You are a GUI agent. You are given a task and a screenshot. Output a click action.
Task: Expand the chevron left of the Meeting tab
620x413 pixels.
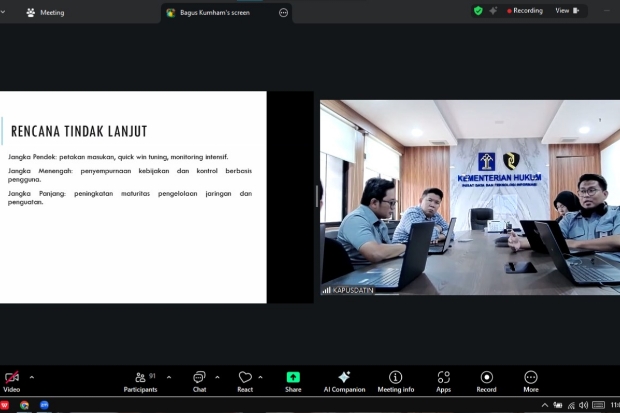coord(3,12)
